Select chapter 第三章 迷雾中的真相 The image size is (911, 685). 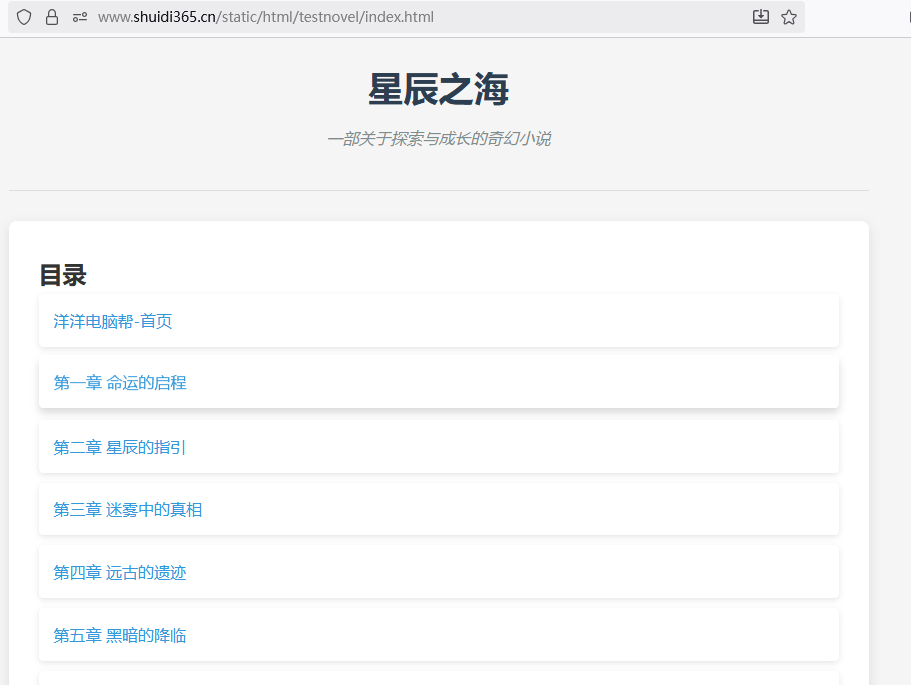[x=128, y=510]
